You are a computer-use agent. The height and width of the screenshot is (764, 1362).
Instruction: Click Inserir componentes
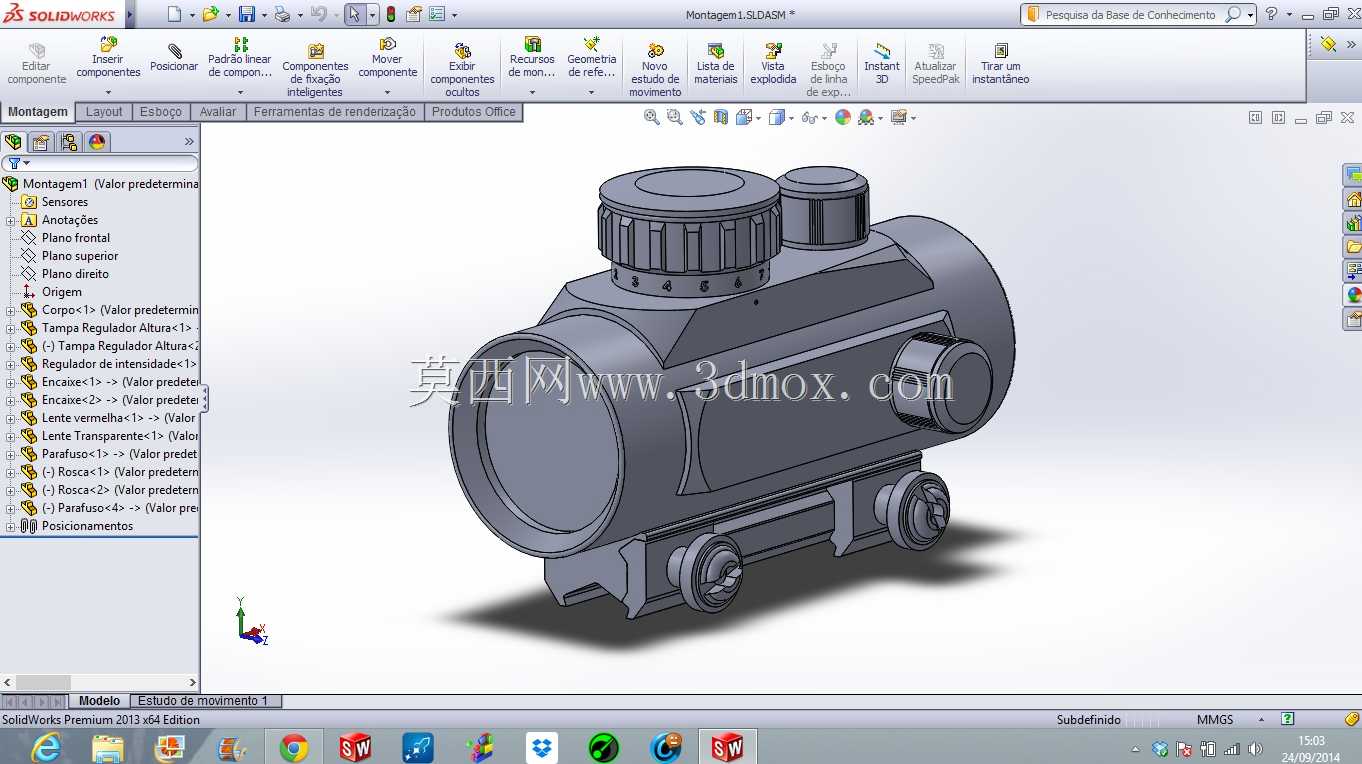108,59
